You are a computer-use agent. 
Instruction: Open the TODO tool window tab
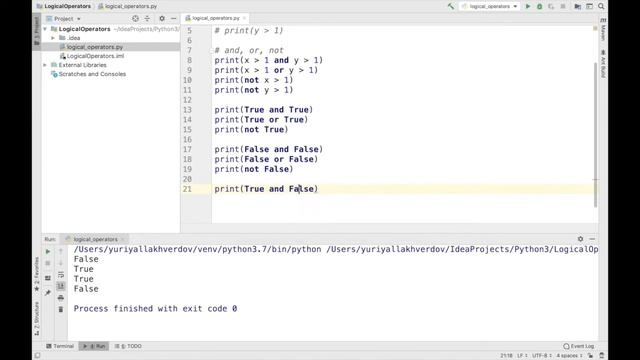[128, 346]
